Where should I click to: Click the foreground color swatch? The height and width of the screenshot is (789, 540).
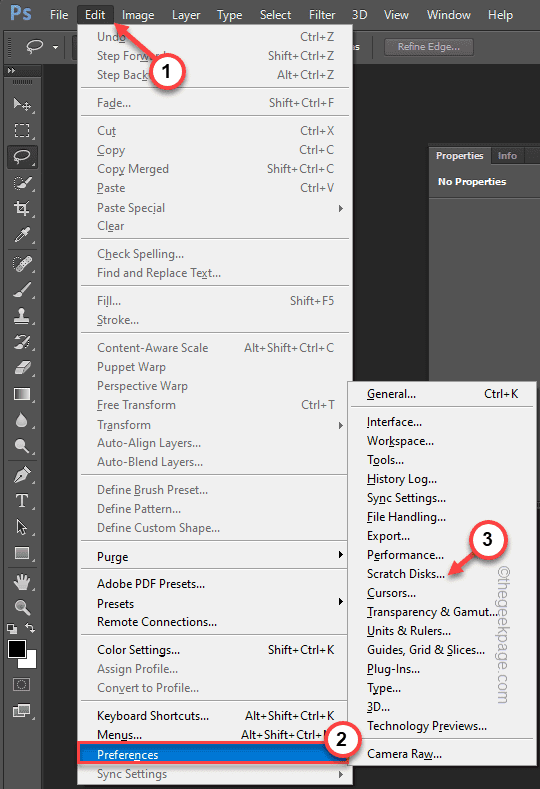tap(16, 649)
